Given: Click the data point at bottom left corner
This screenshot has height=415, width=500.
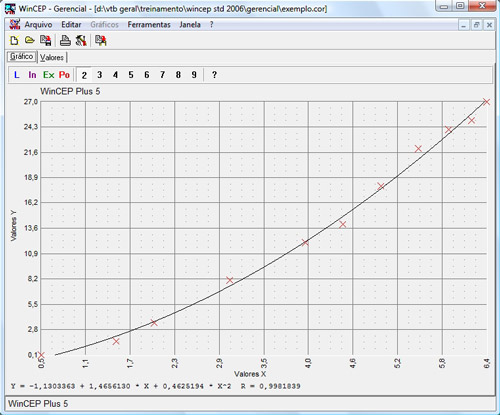Looking at the screenshot, I should point(41,355).
